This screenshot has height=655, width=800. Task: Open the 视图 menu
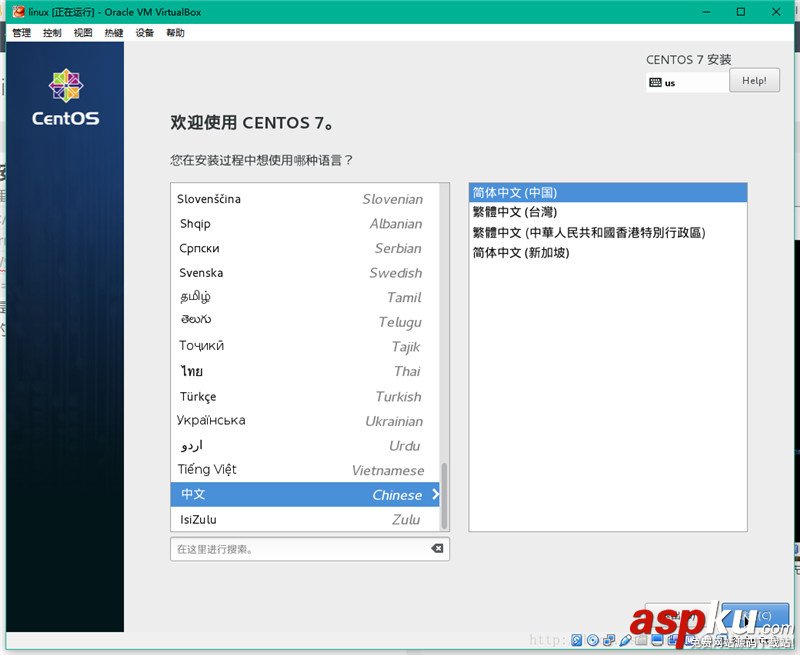pyautogui.click(x=83, y=33)
